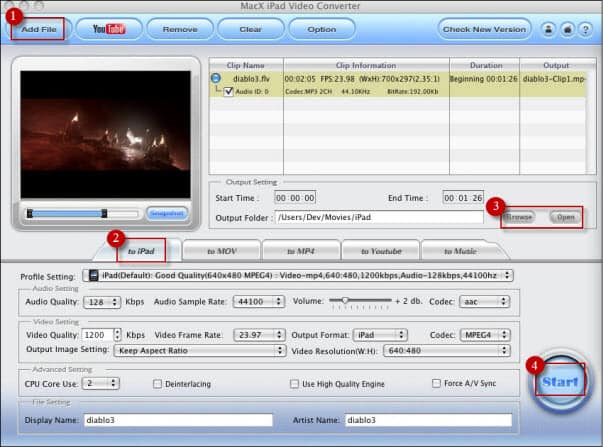Click Check New Version

484,29
